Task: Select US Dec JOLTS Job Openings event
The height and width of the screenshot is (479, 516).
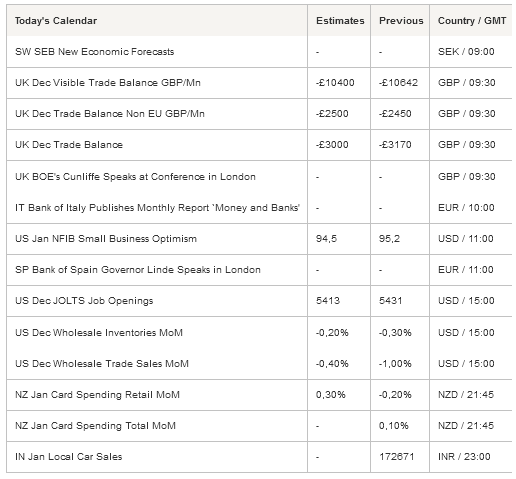Action: (x=84, y=301)
